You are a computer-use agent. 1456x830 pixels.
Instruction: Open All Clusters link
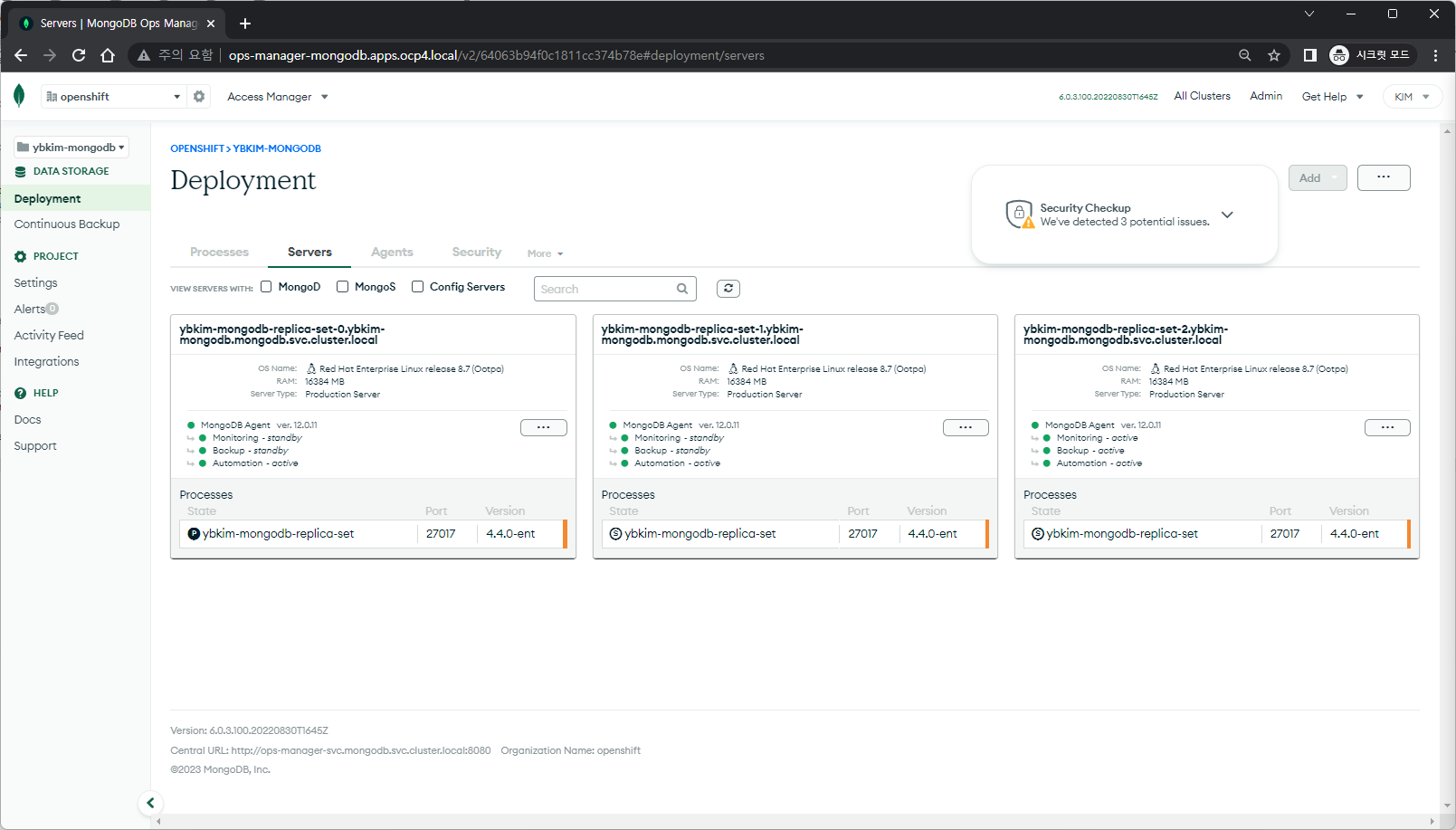click(1202, 96)
